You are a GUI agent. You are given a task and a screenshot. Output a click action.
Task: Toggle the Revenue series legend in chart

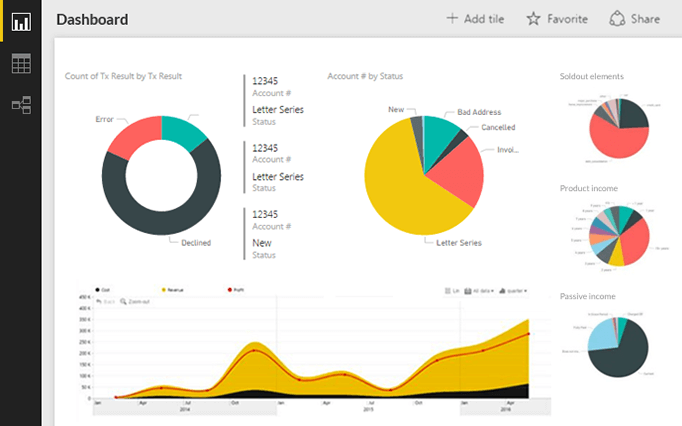164,290
